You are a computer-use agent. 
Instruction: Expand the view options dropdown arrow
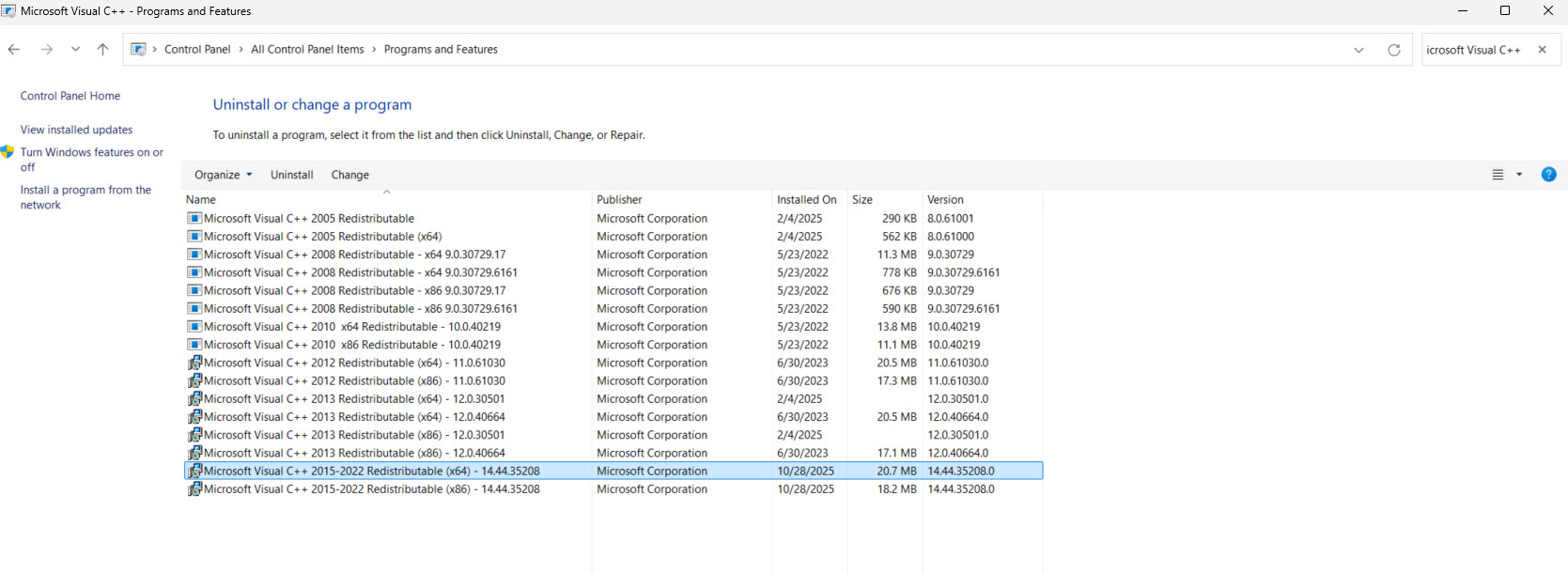1519,175
